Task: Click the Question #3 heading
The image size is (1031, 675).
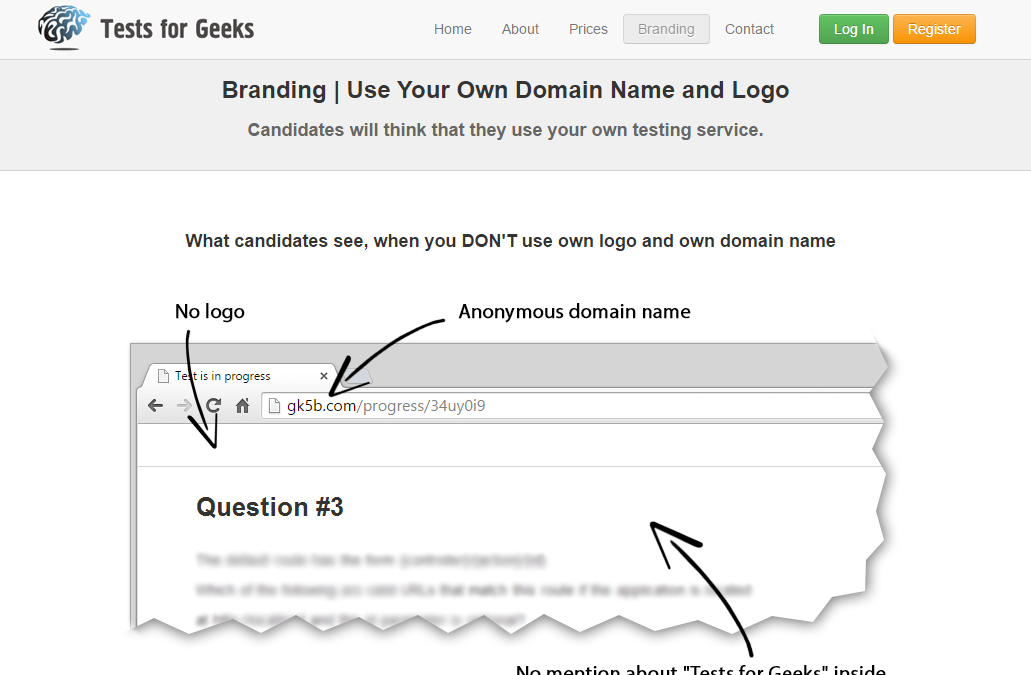Action: point(269,507)
